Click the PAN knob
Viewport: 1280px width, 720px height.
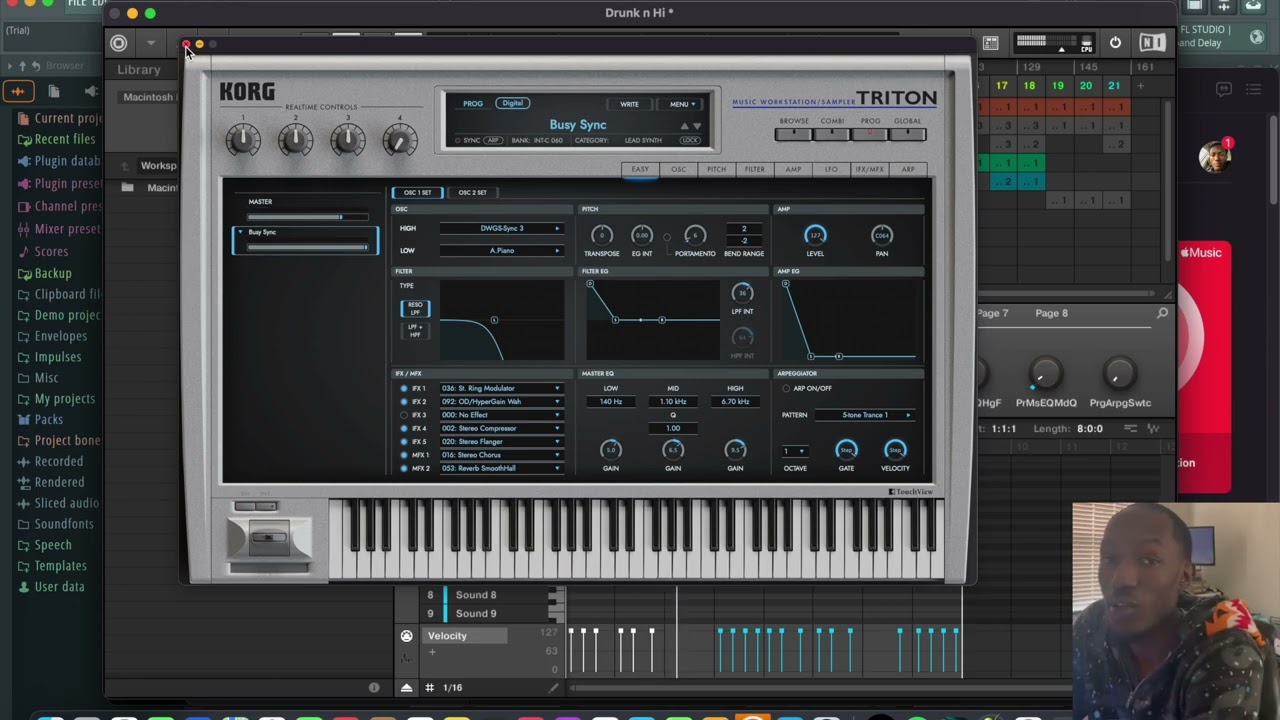click(881, 235)
